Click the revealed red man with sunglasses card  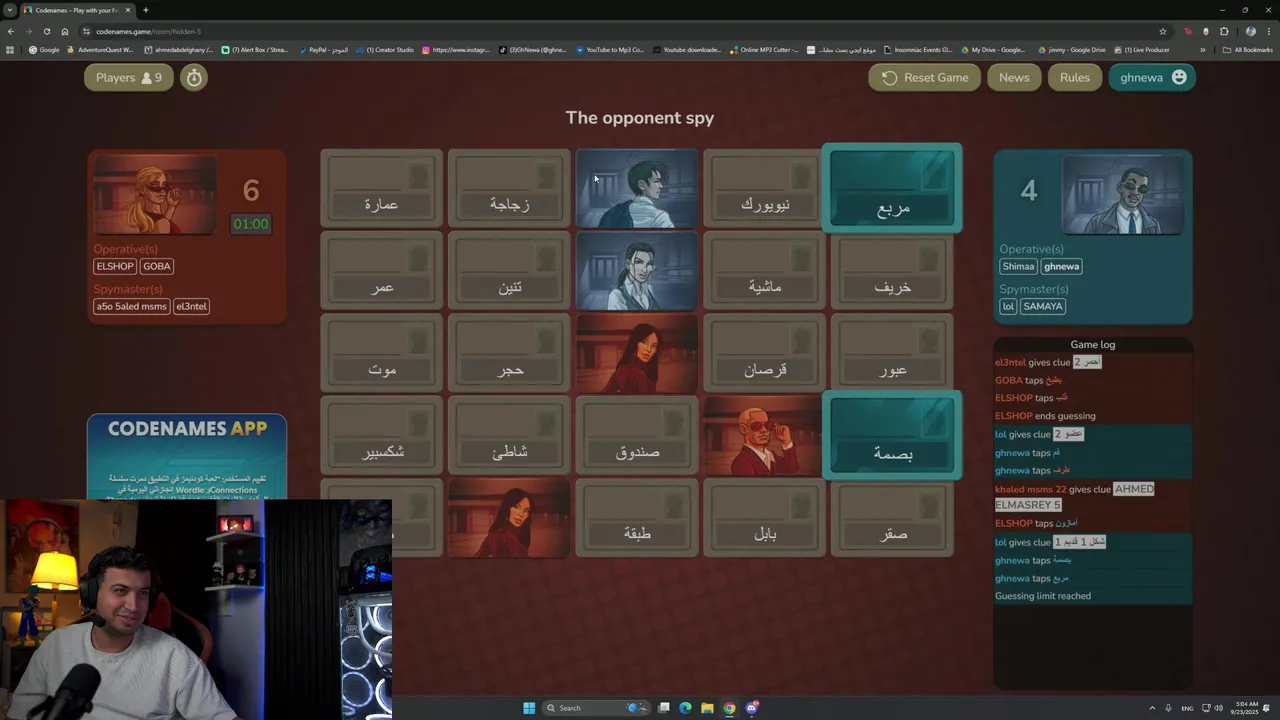[x=765, y=435]
